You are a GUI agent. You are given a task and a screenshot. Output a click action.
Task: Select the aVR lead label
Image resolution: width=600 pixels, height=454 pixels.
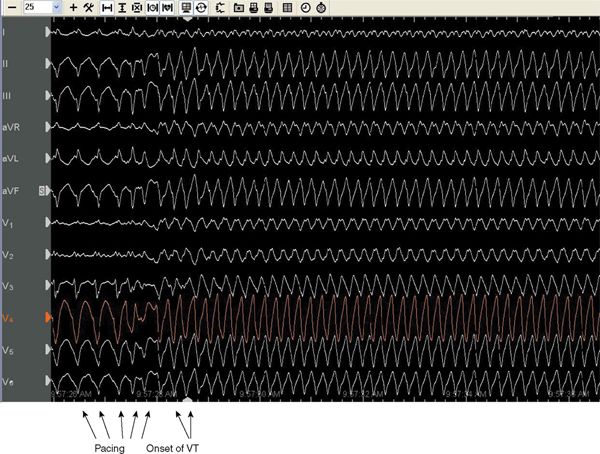(12, 127)
